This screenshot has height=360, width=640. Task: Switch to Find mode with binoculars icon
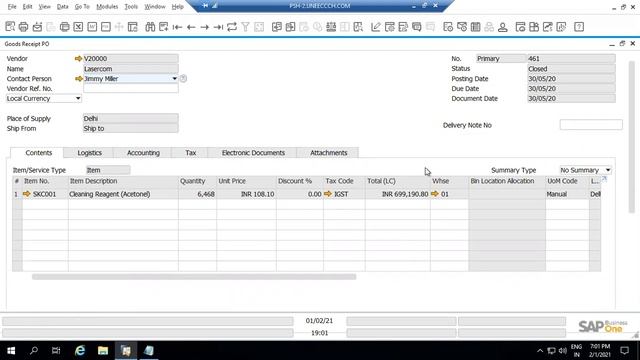pos(150,27)
